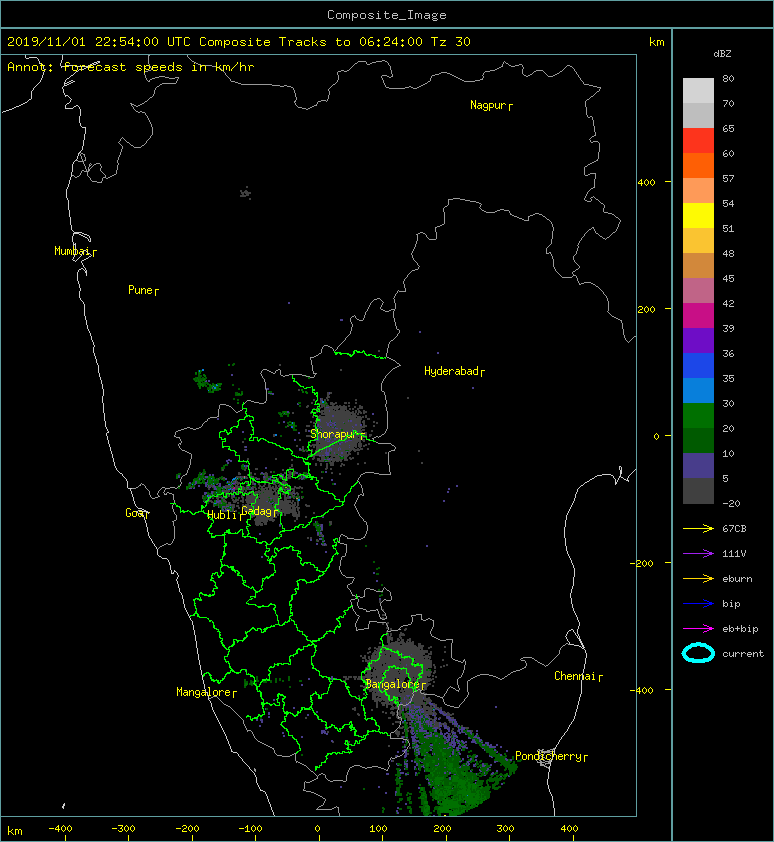The width and height of the screenshot is (774, 842).
Task: Click the Composite_Image title text
Action: tap(387, 15)
